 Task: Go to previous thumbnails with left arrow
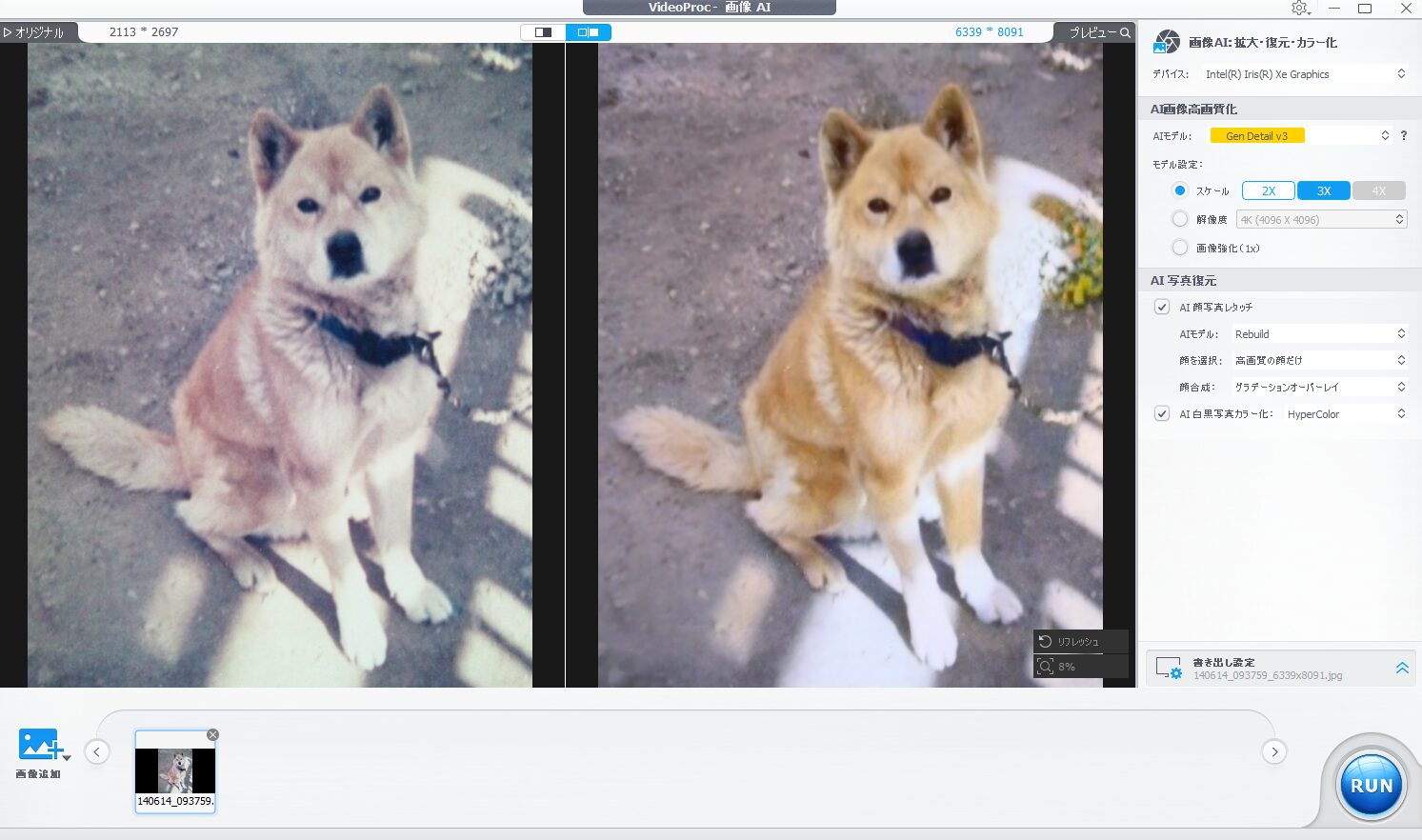point(97,752)
